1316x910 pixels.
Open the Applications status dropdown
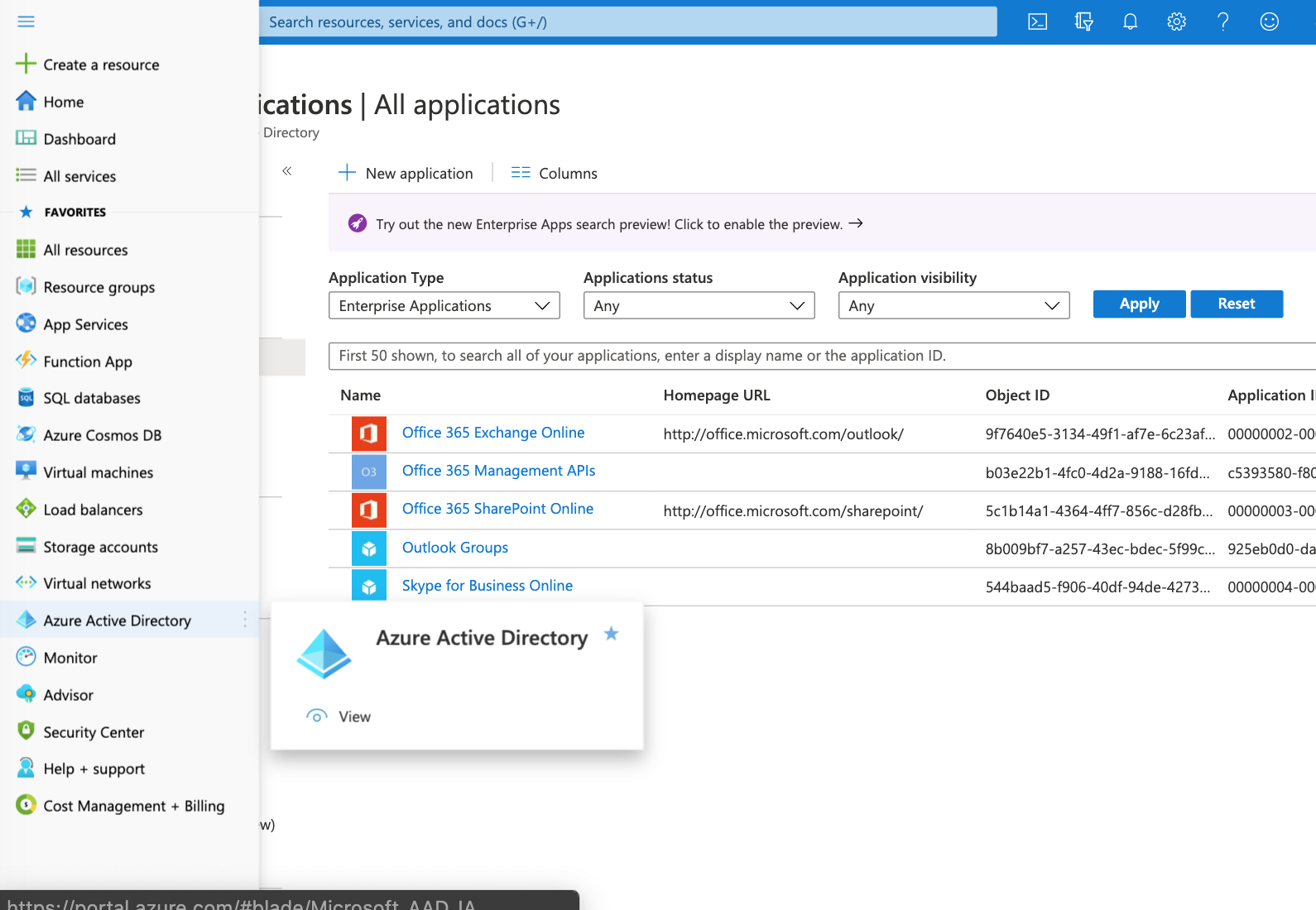699,306
